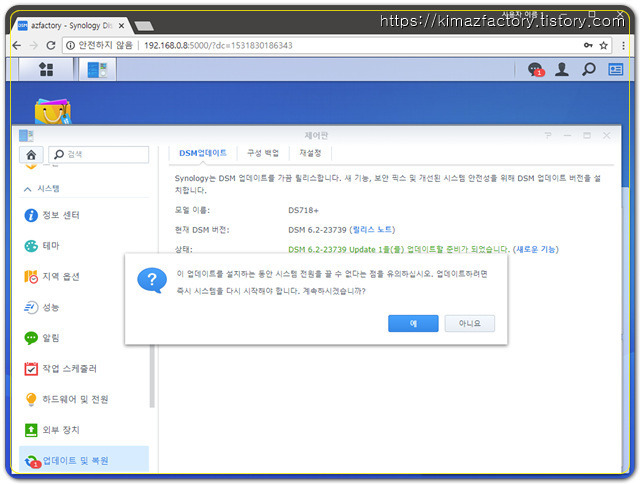Screen dimensions: 640x484
Task: Confirm update with 예 button
Action: click(413, 323)
